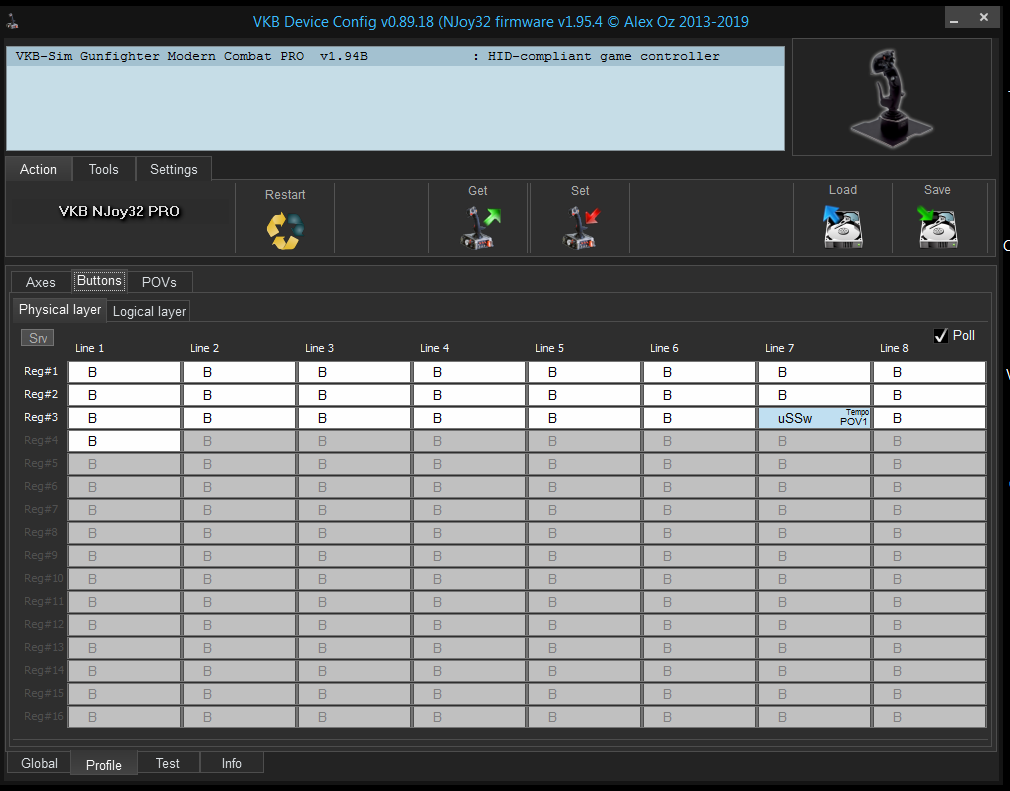
Task: Open the Tools tab
Action: [104, 169]
